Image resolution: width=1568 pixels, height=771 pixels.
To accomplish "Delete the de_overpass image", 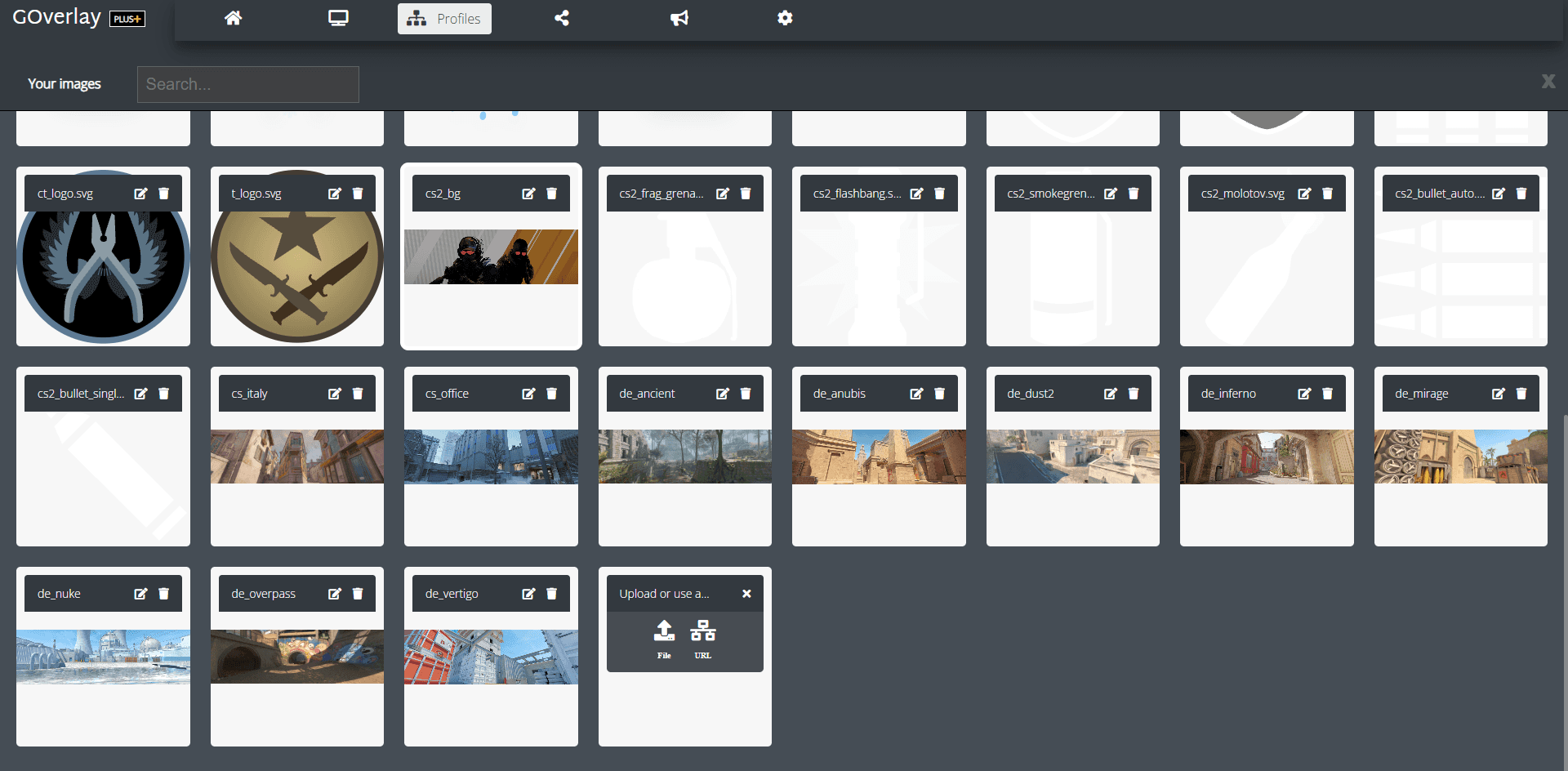I will [358, 594].
